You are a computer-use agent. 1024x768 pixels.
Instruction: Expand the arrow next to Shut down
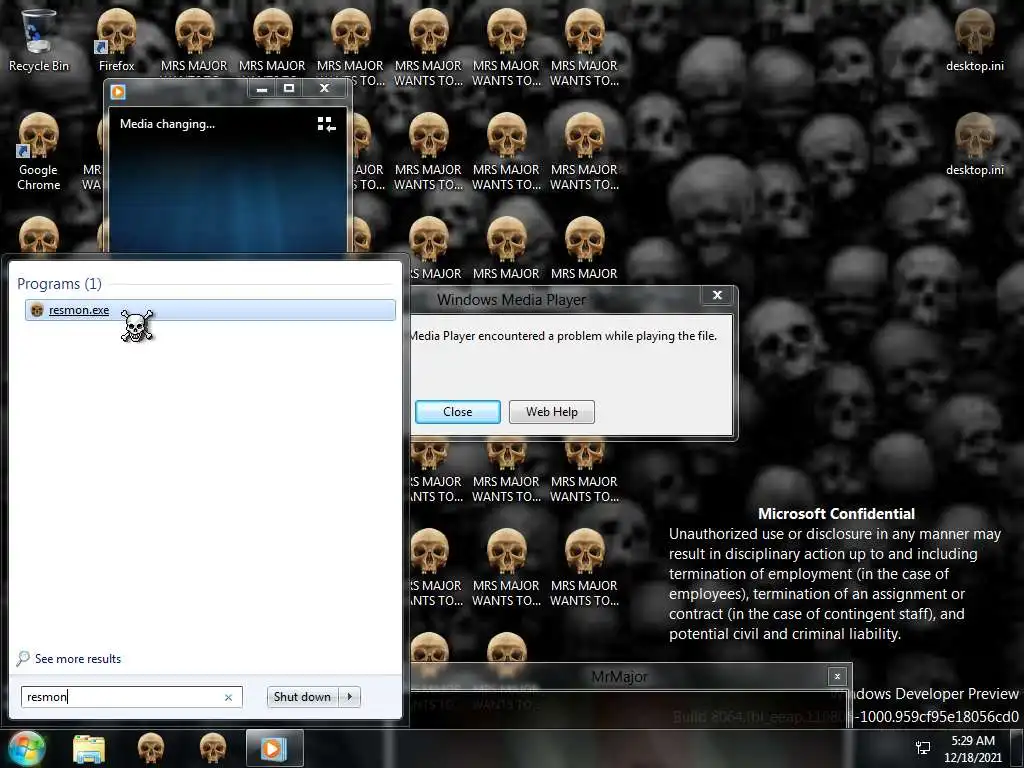(350, 697)
